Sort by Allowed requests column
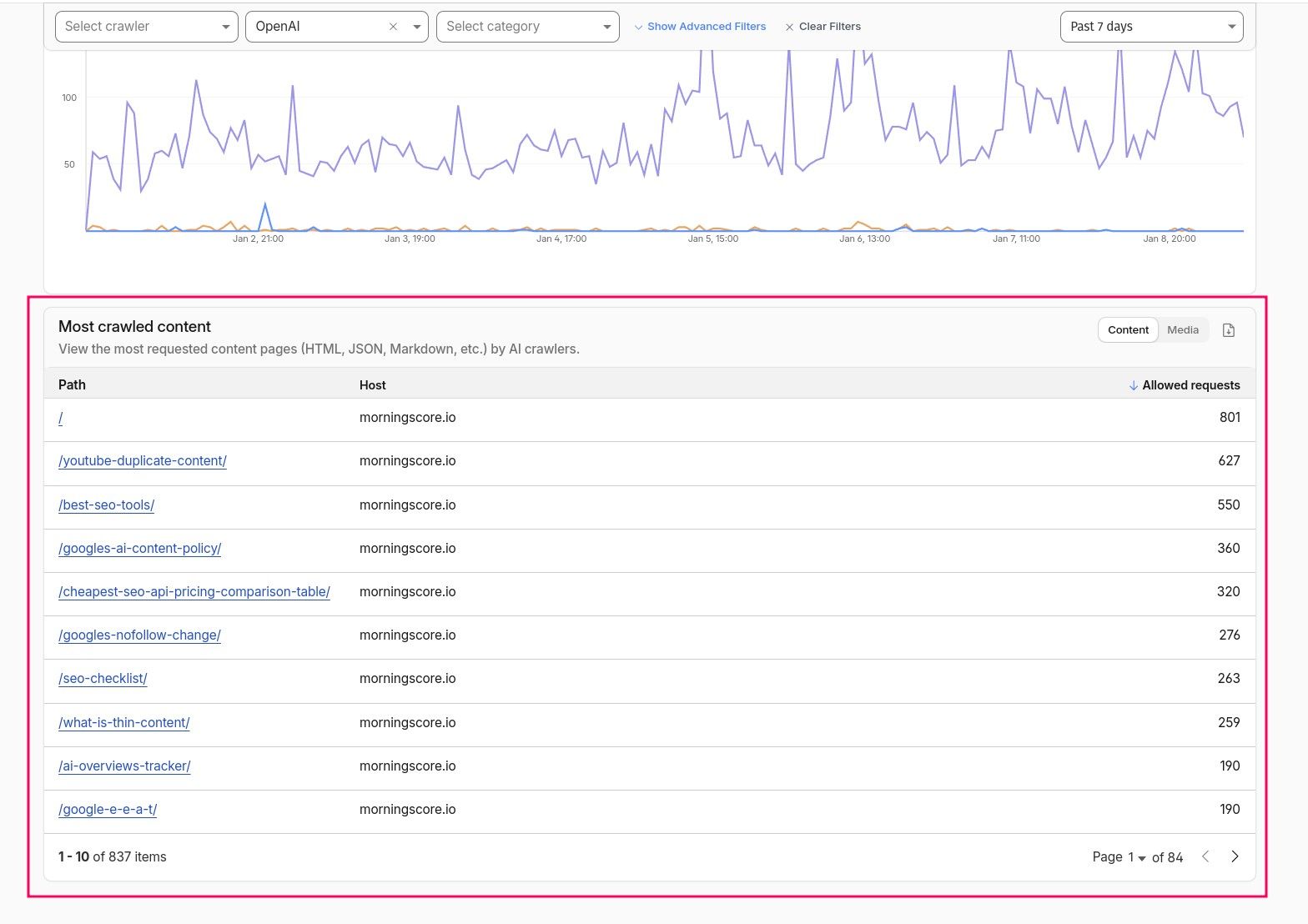The image size is (1308, 924). (1190, 385)
